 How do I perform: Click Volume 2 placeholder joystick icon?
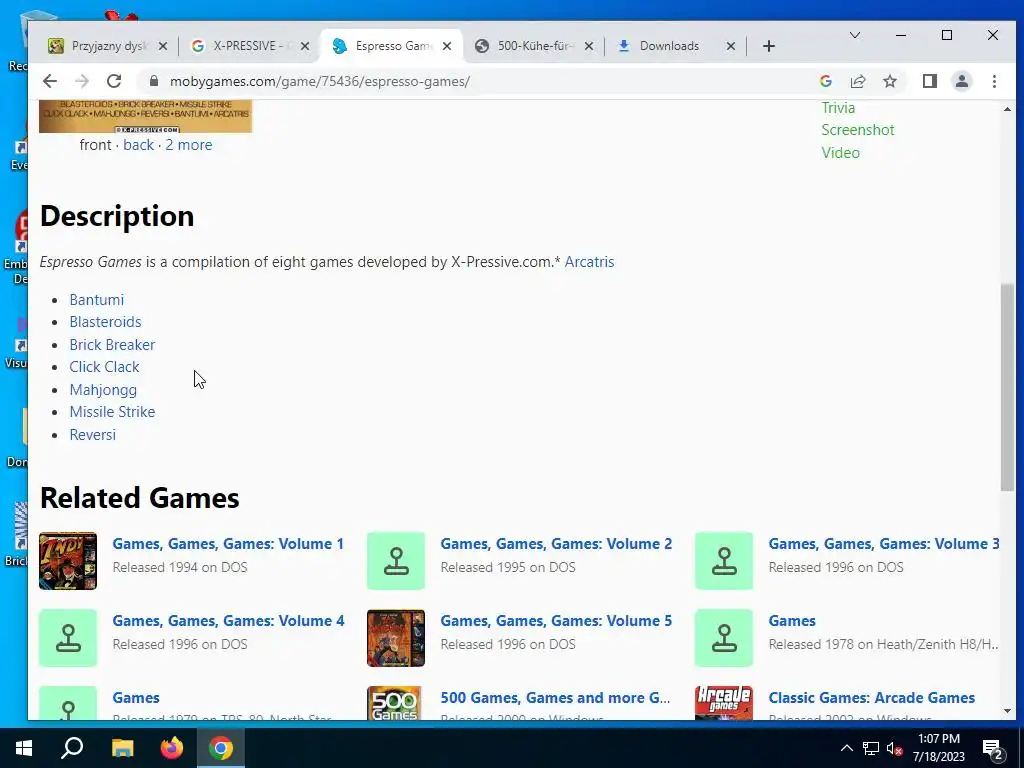point(396,561)
